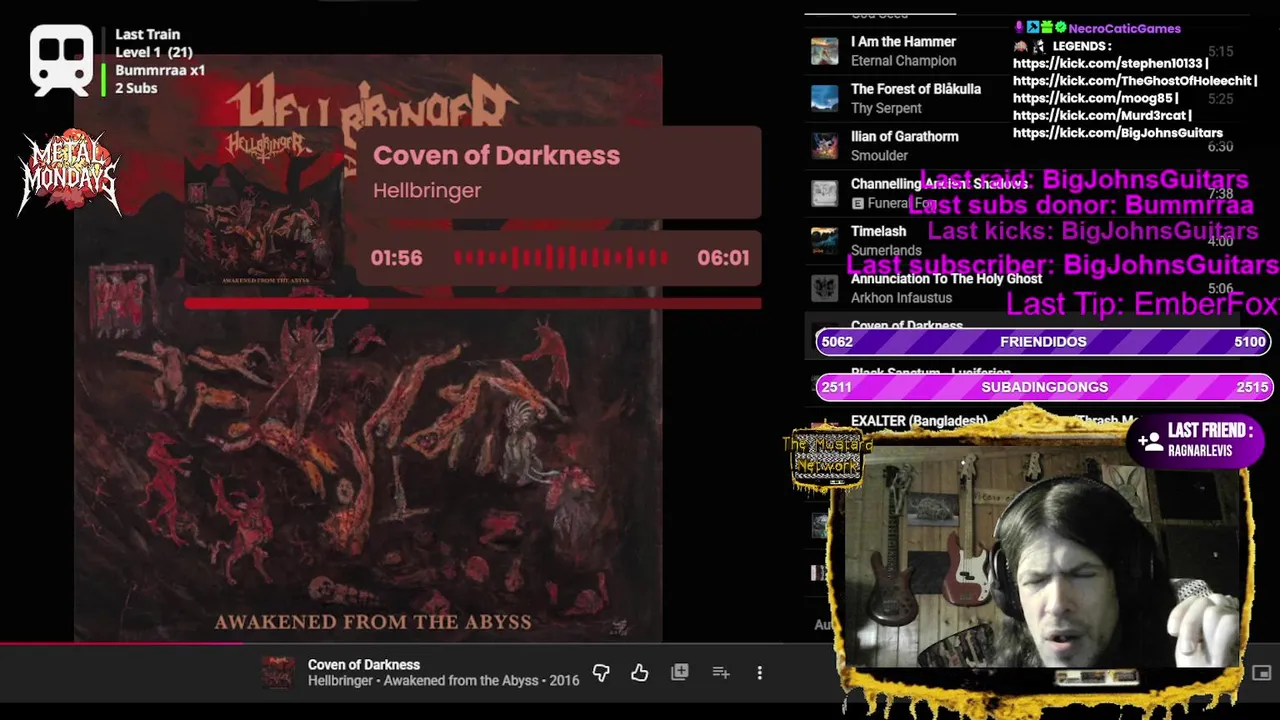This screenshot has width=1280, height=720.
Task: Click the elapsed time '01:56'
Action: [x=396, y=258]
